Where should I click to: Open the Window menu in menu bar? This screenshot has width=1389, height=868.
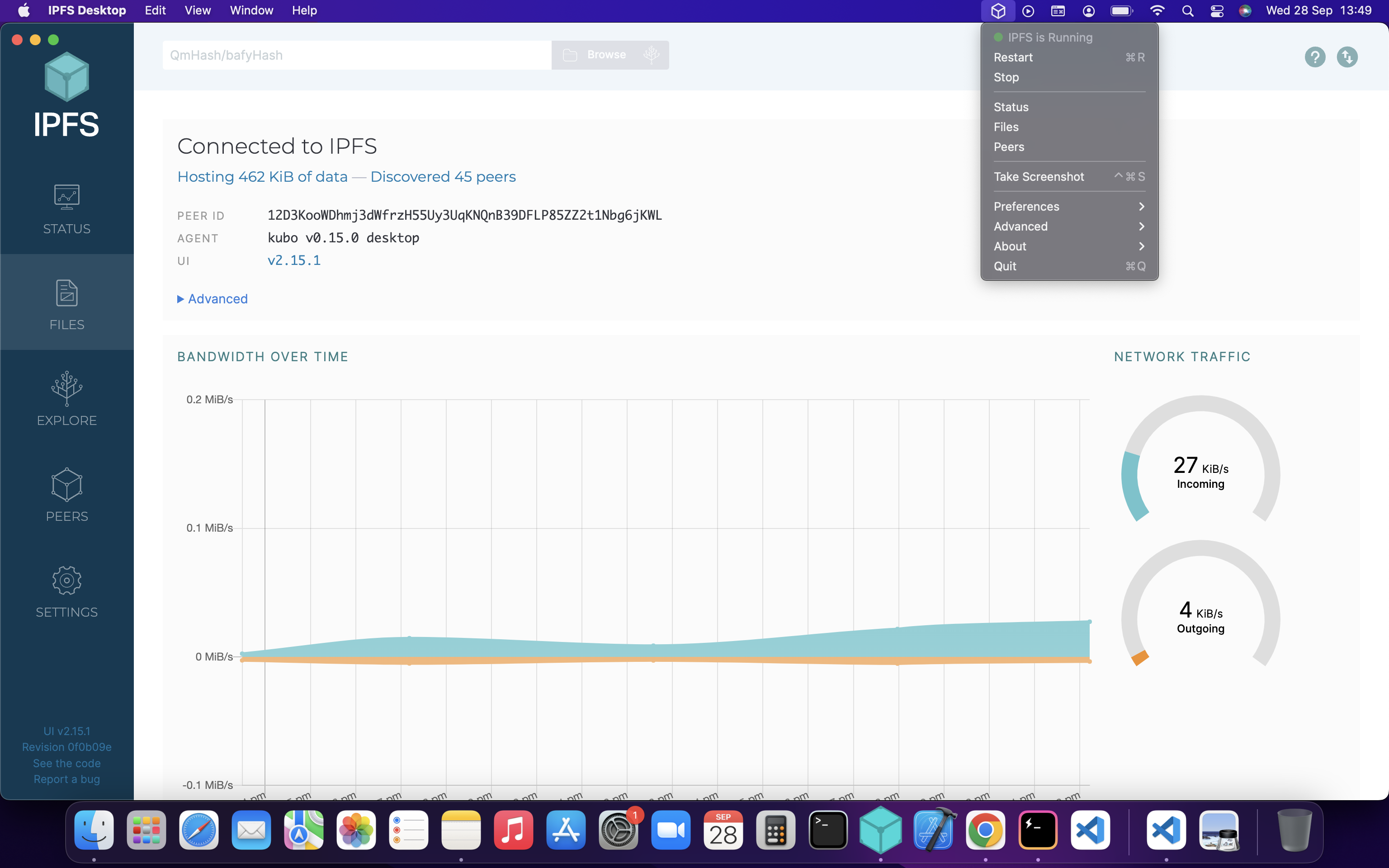pyautogui.click(x=251, y=10)
